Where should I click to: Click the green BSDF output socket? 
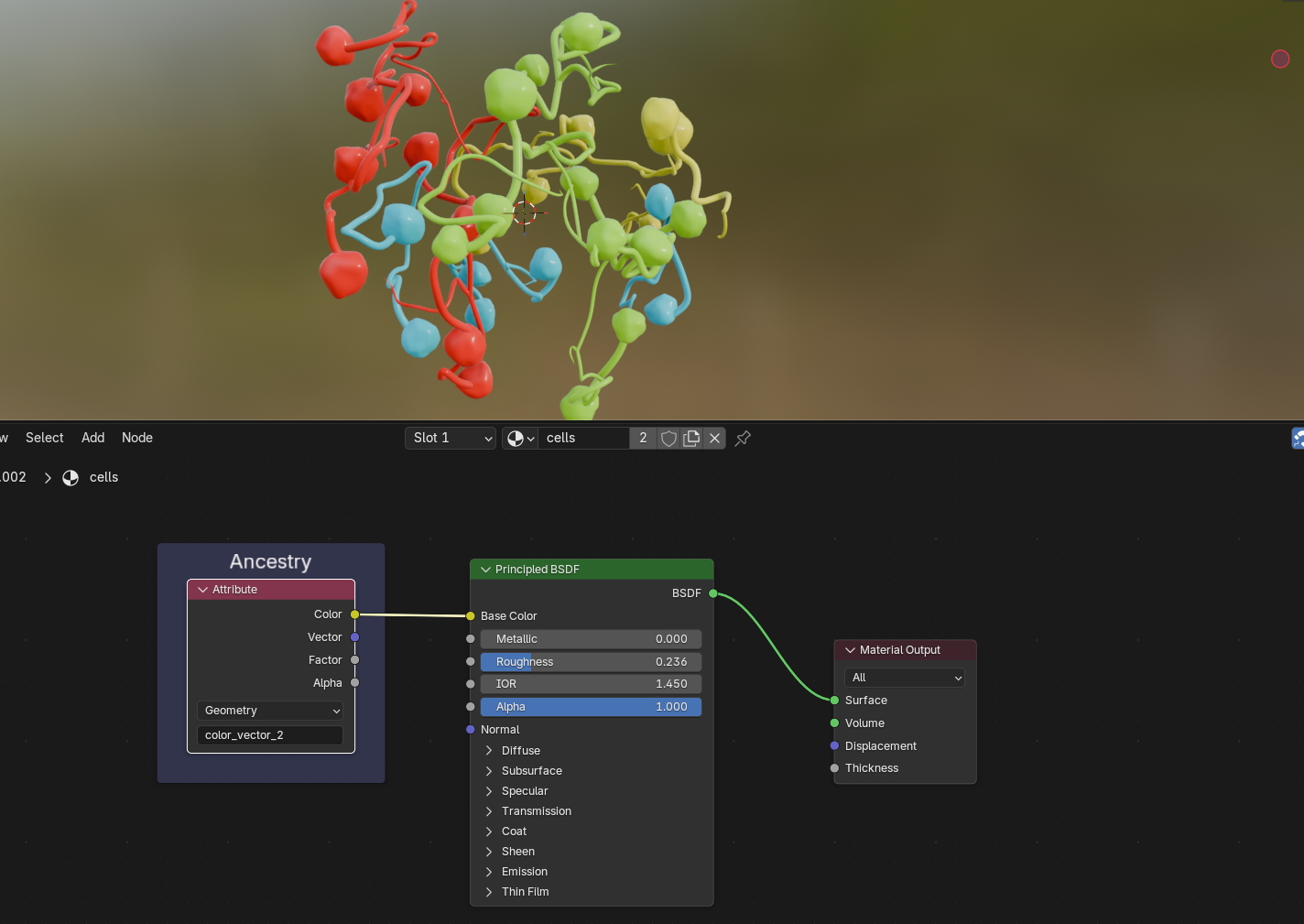tap(713, 593)
